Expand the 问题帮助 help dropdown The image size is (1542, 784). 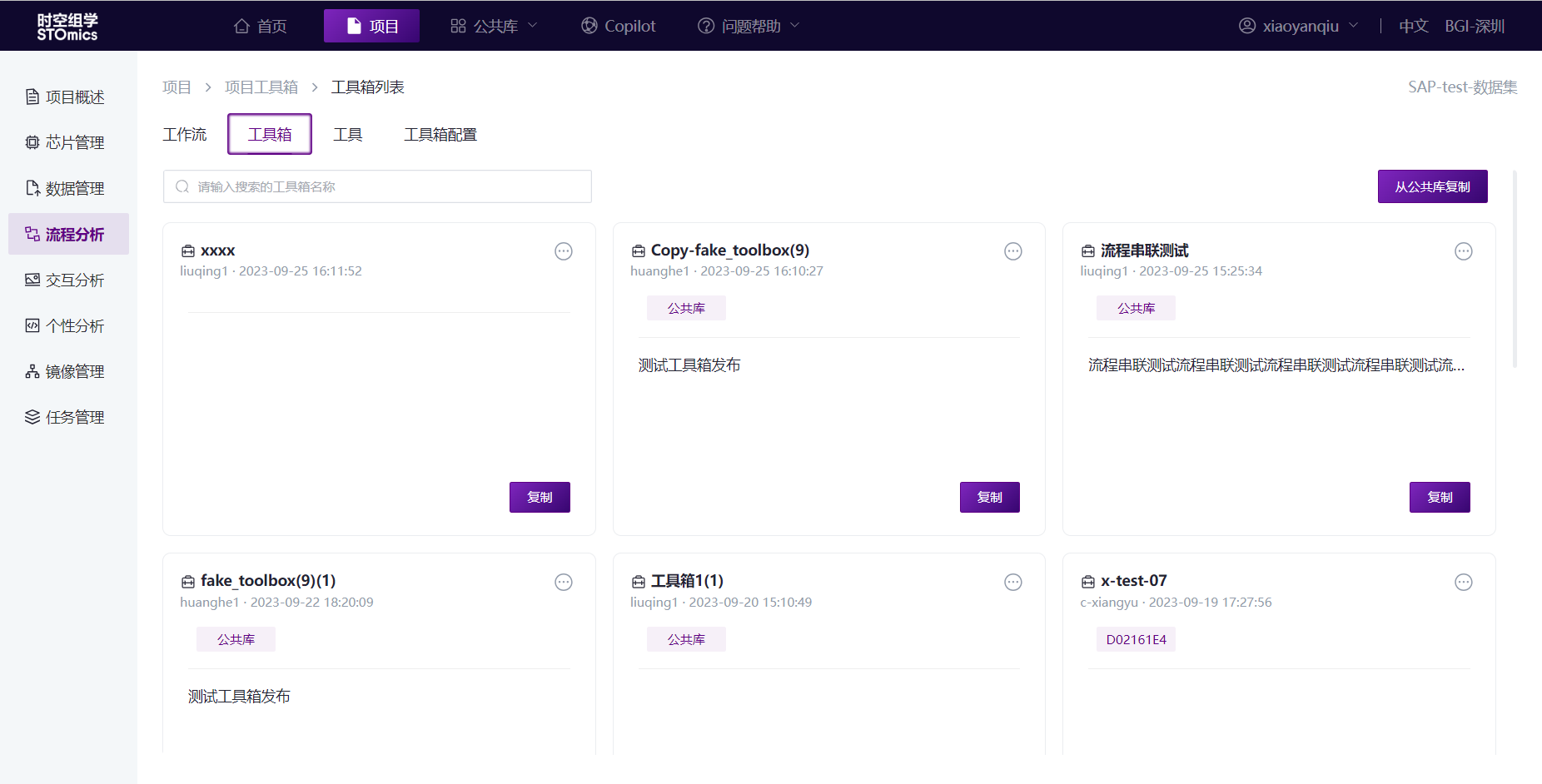coord(749,27)
